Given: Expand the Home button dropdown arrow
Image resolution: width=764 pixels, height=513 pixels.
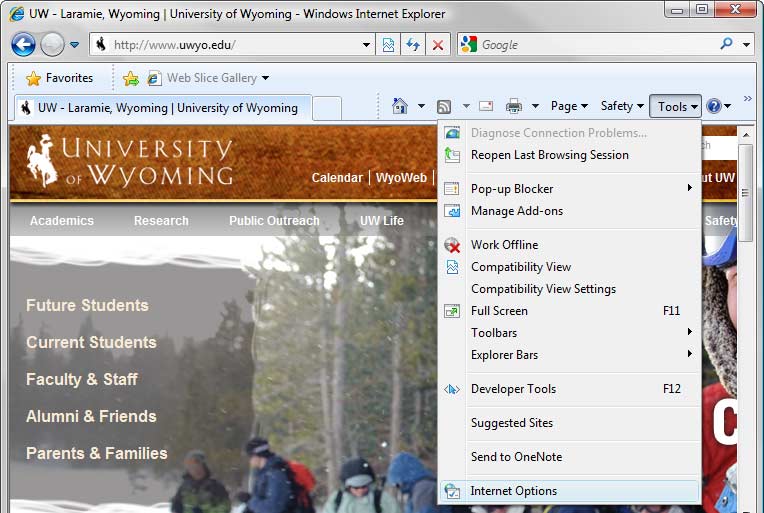Looking at the screenshot, I should [421, 106].
